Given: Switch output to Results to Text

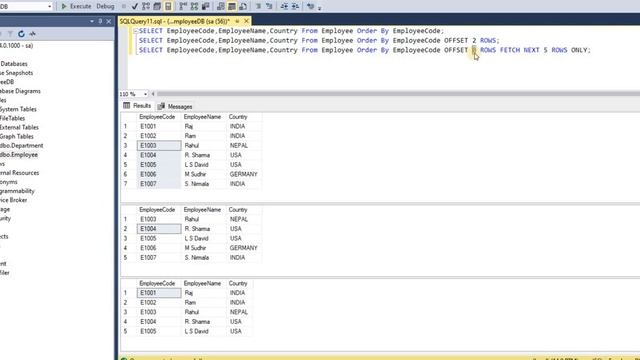Looking at the screenshot, I should (220, 7).
